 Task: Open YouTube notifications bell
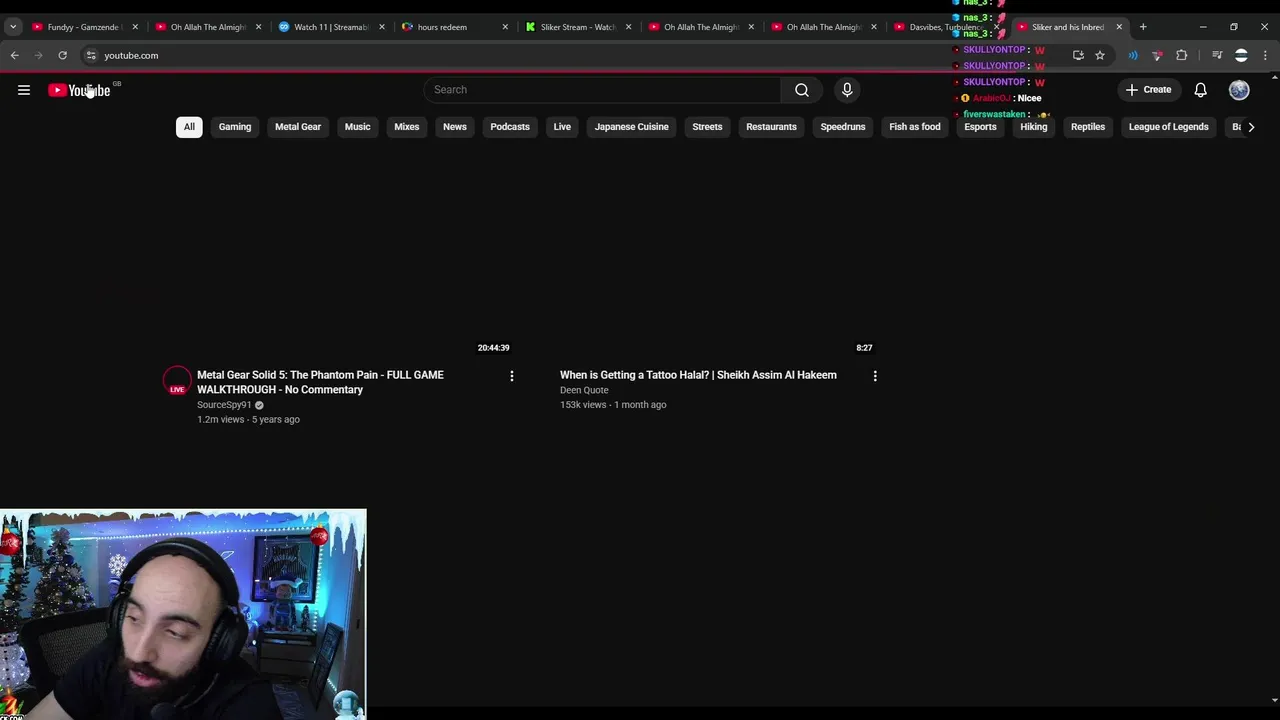pos(1200,90)
